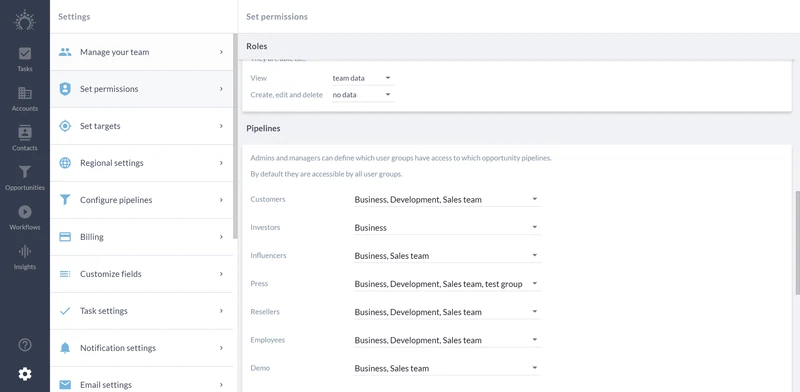Open the Contacts person icon

(x=24, y=133)
